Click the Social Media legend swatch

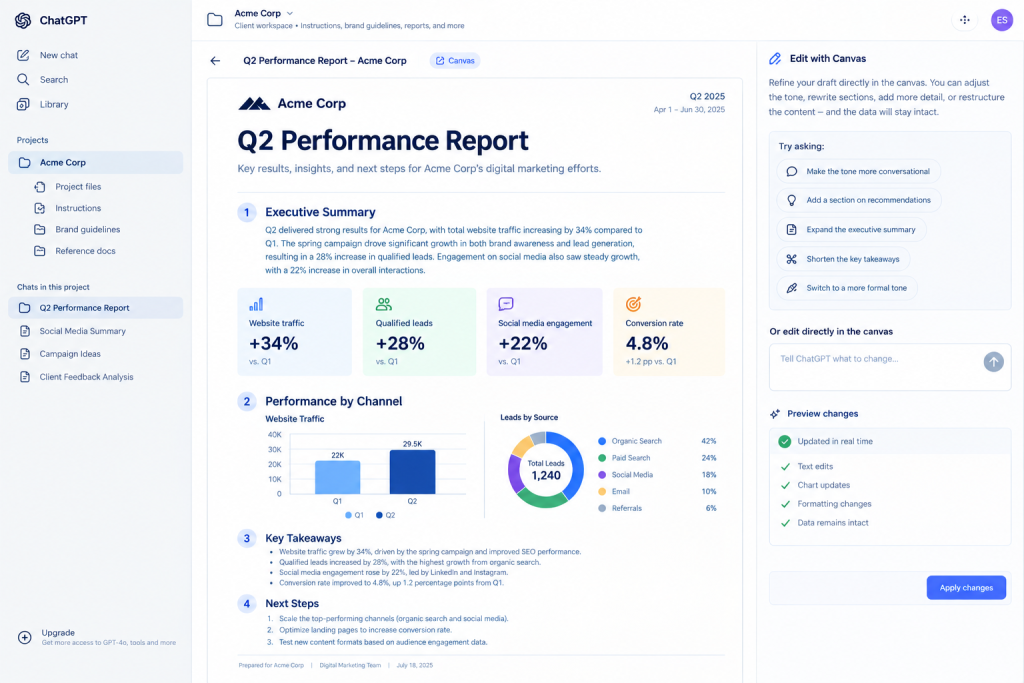point(602,475)
